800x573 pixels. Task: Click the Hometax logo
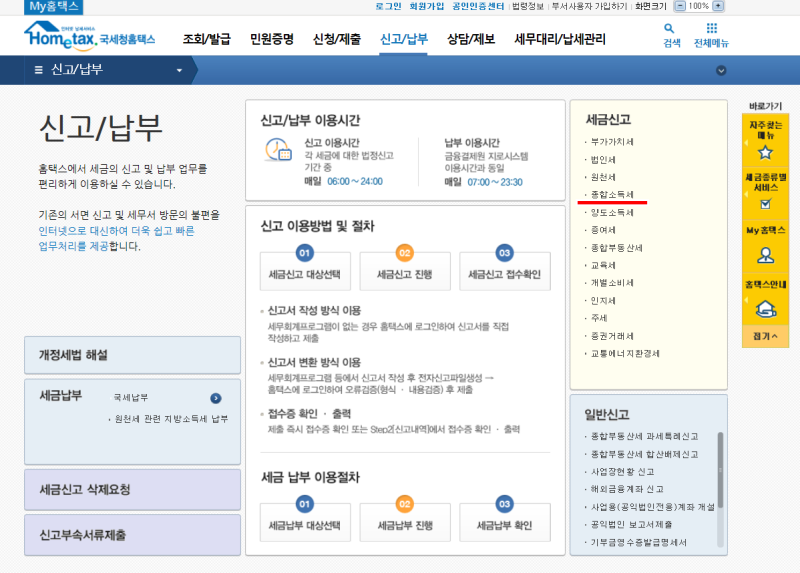pyautogui.click(x=89, y=36)
